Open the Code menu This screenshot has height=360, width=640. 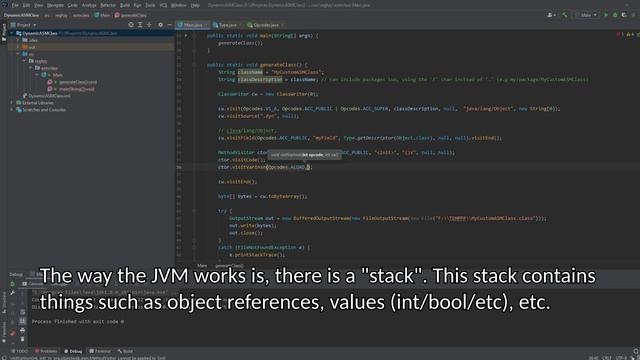point(73,5)
